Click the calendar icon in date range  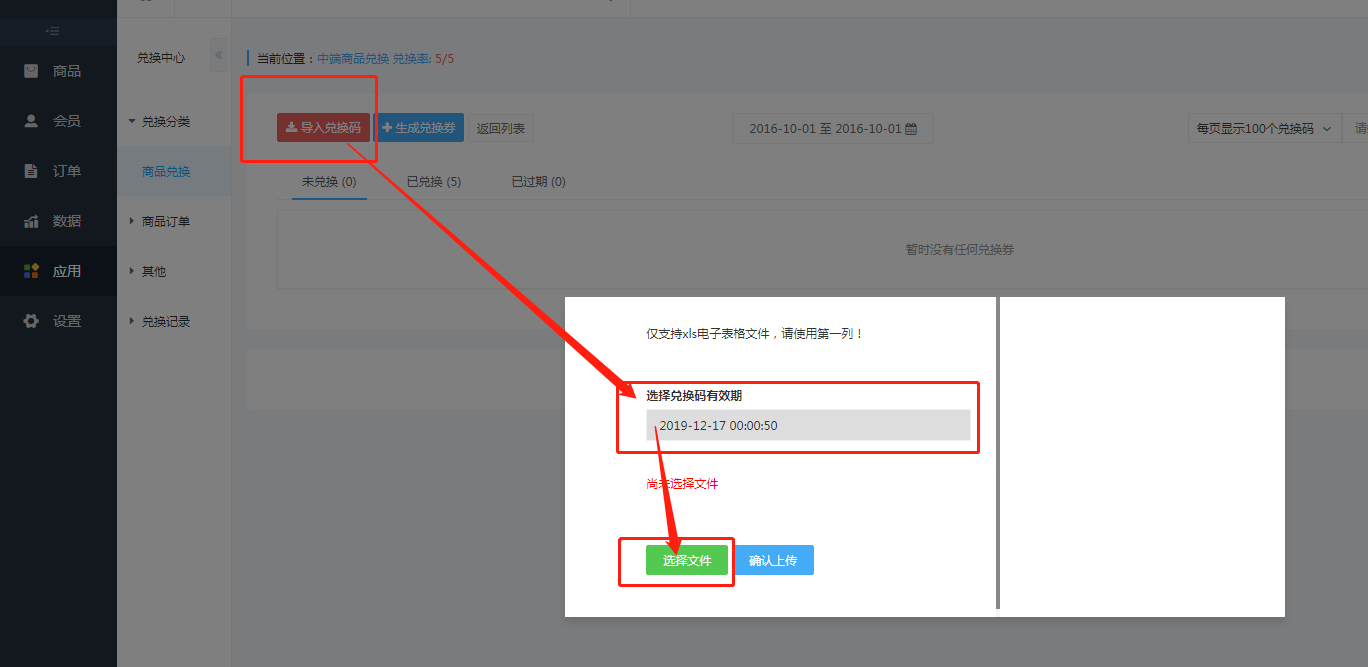tap(911, 129)
